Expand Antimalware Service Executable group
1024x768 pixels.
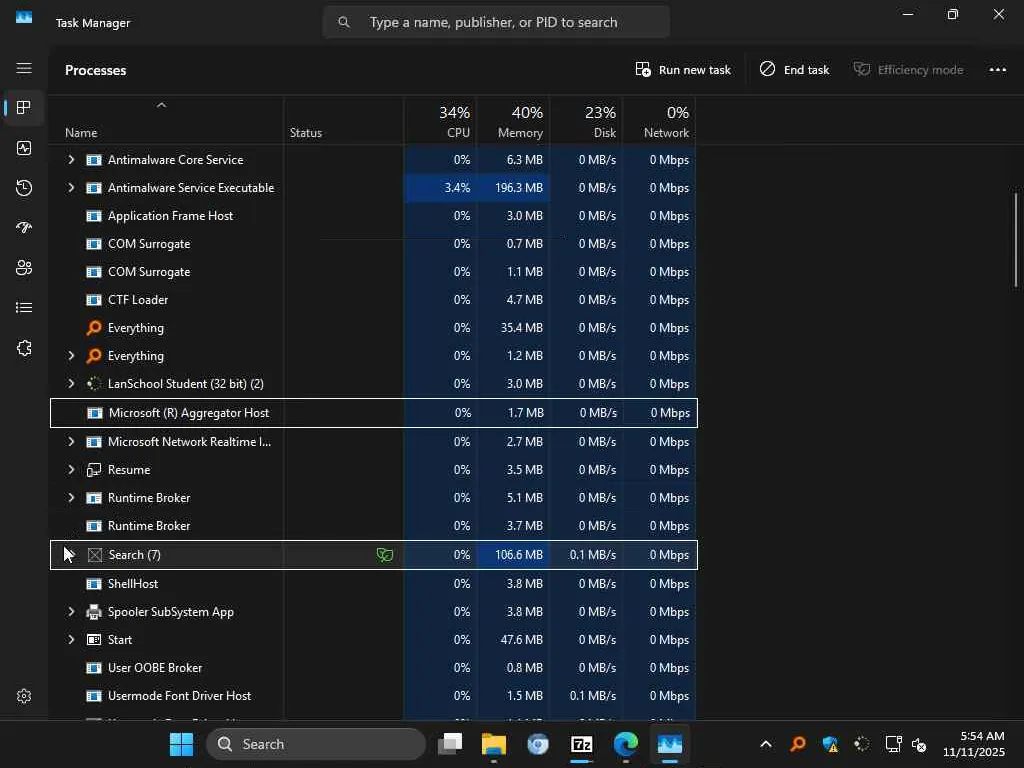point(71,188)
